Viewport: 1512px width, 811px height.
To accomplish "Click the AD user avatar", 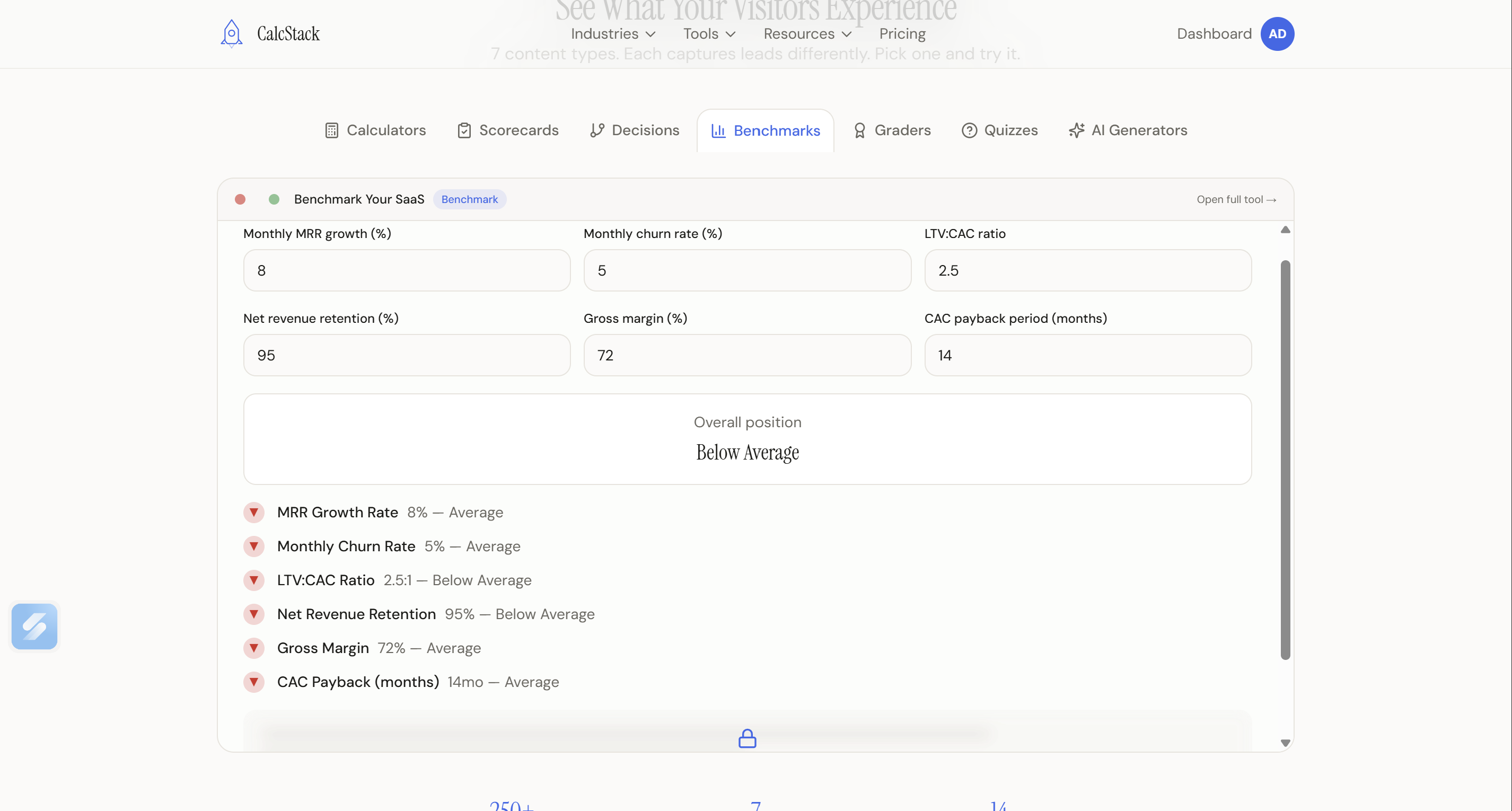I will click(1277, 33).
